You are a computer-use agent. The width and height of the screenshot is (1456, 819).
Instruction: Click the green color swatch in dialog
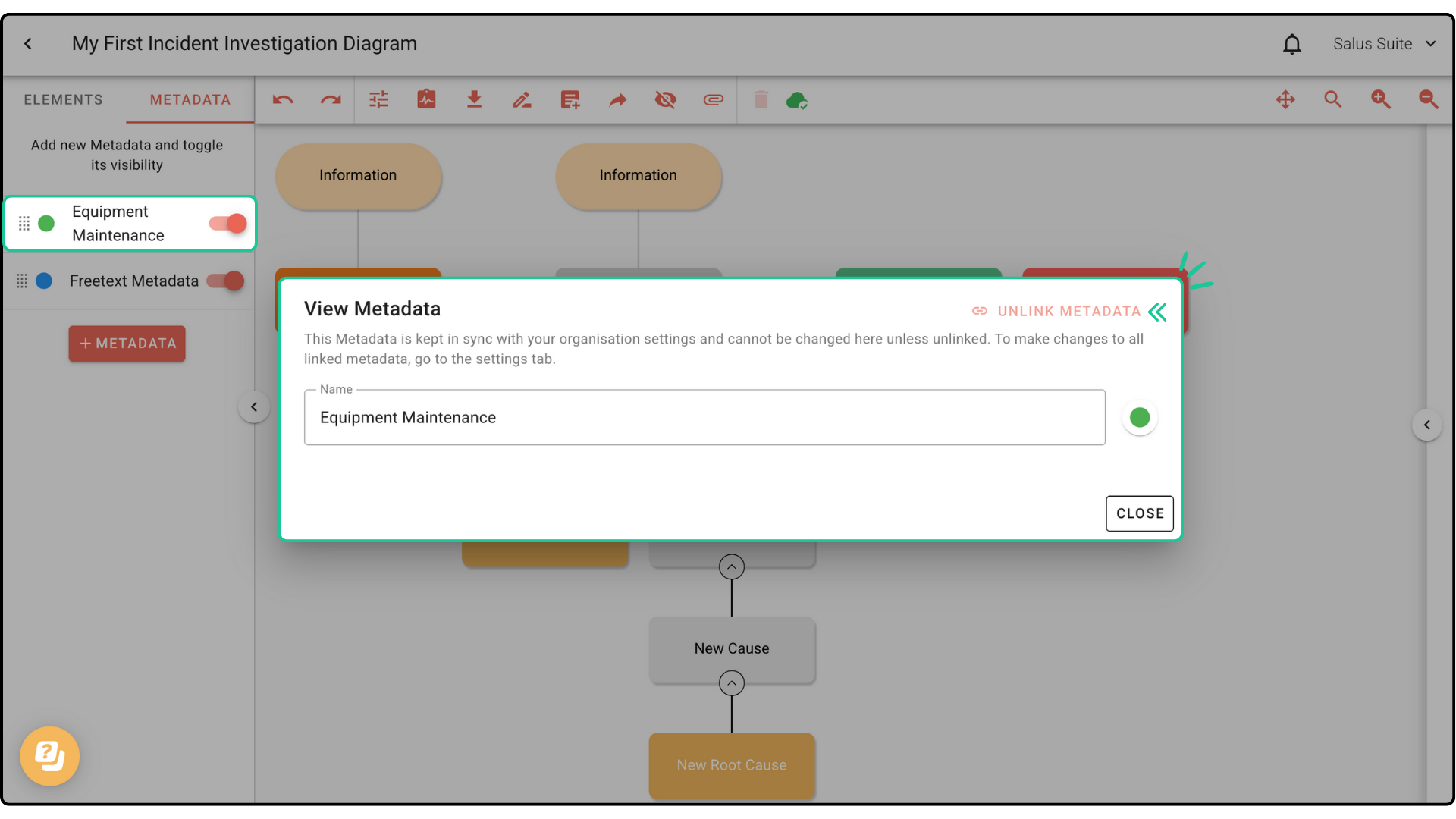1139,417
